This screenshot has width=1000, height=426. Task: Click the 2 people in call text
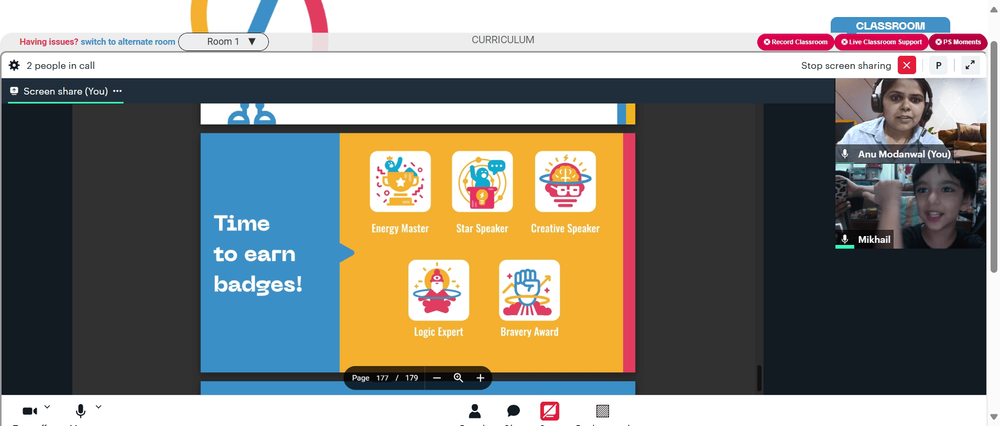tap(61, 66)
